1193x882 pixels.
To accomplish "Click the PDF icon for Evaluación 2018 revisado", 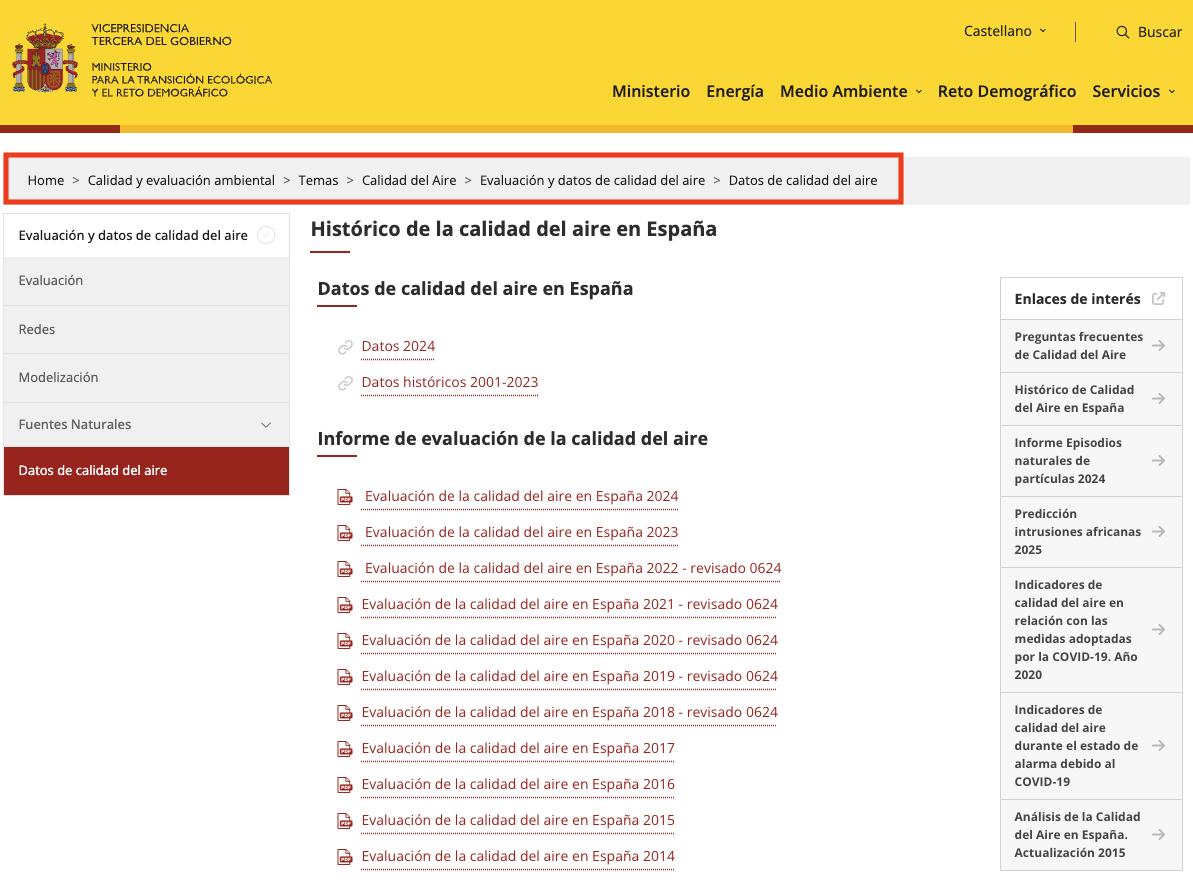I will (345, 712).
